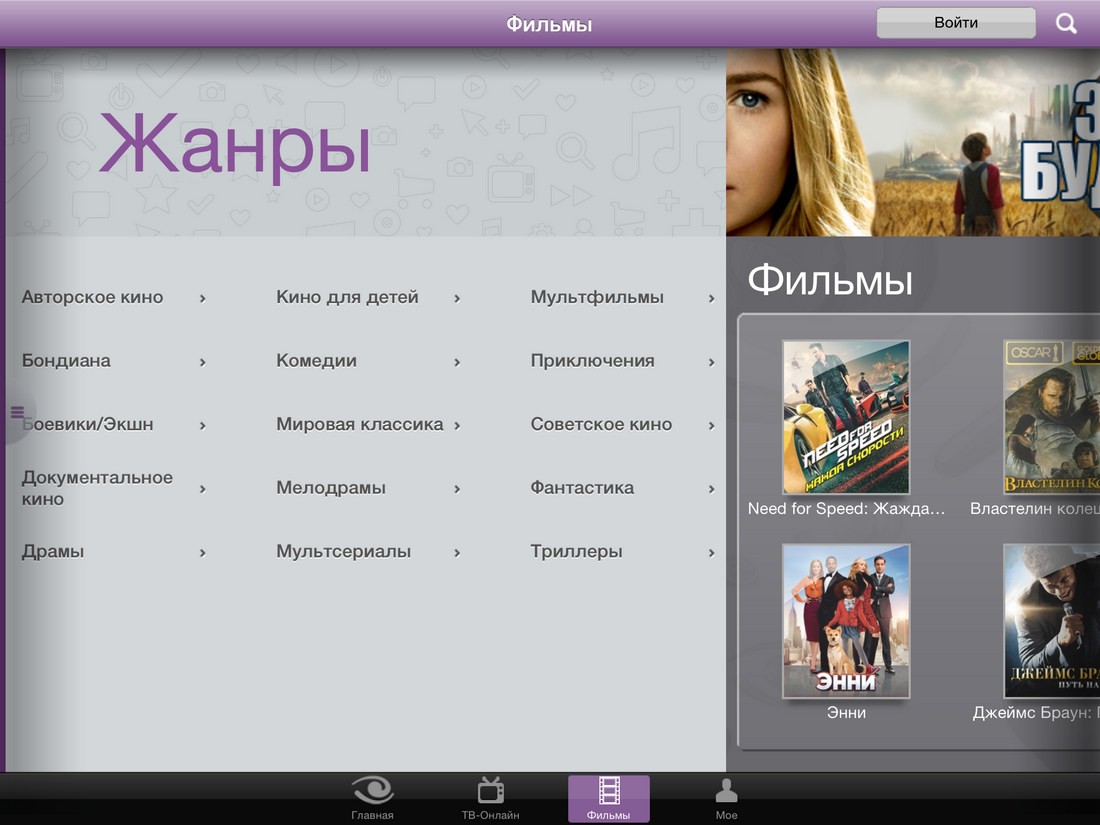Tap the Фильмы tab label in bottom bar
Screen dimensions: 1100x825
click(x=608, y=815)
